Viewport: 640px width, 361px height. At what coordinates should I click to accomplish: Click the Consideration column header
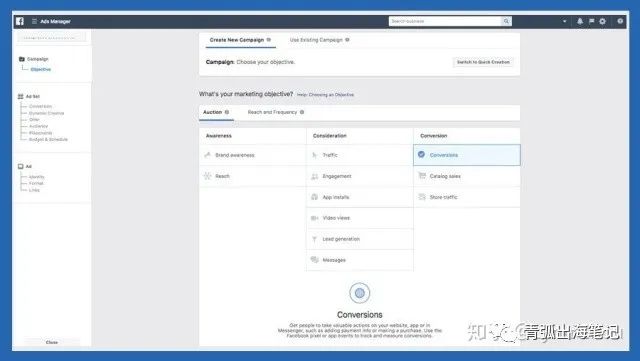[x=330, y=136]
